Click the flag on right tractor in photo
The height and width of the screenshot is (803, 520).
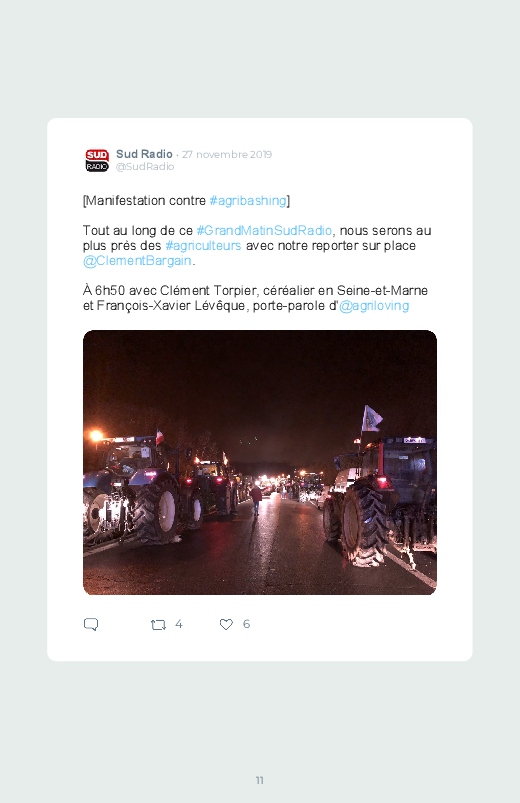tap(371, 419)
